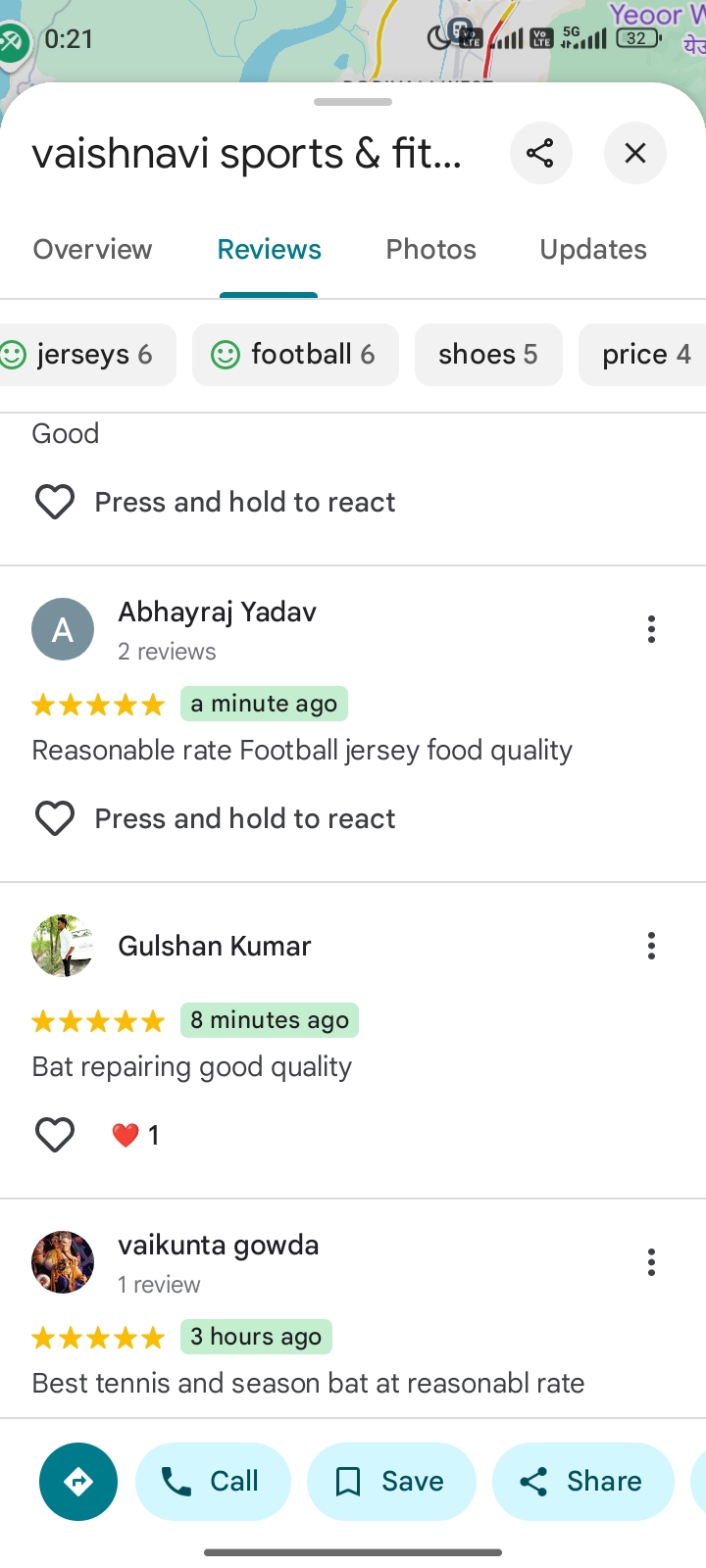Switch to the Photos tab
Viewport: 706px width, 1568px height.
click(430, 250)
